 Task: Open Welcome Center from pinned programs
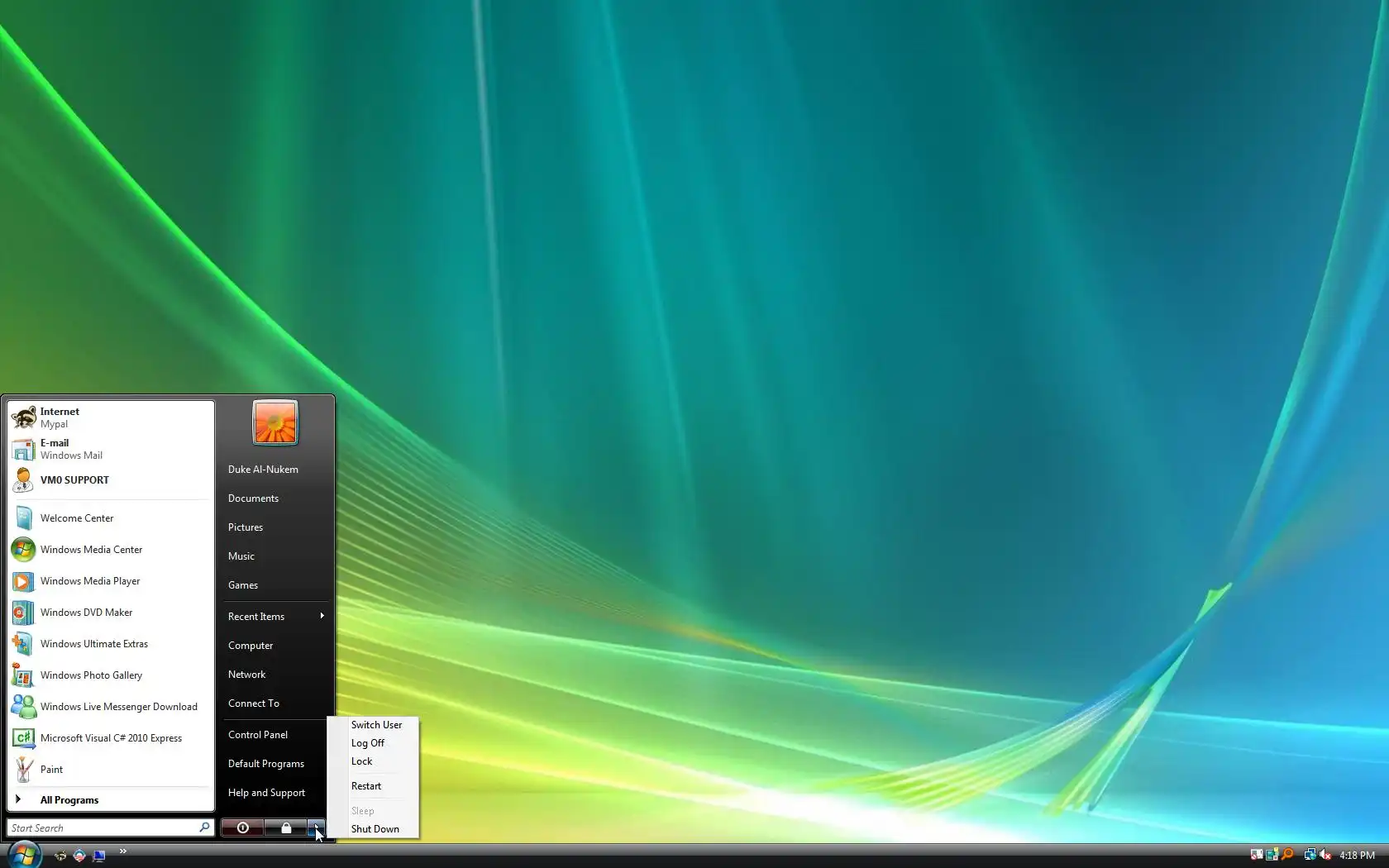click(111, 518)
